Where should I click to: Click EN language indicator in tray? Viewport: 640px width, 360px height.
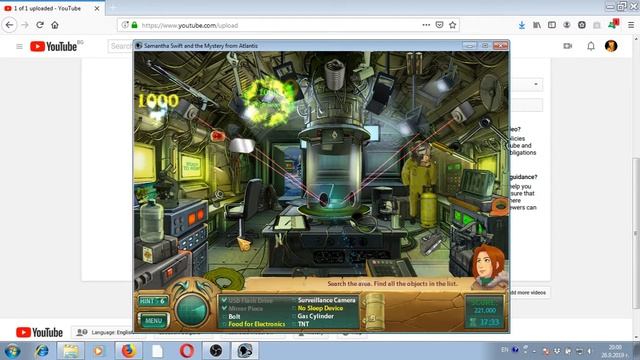tap(504, 350)
